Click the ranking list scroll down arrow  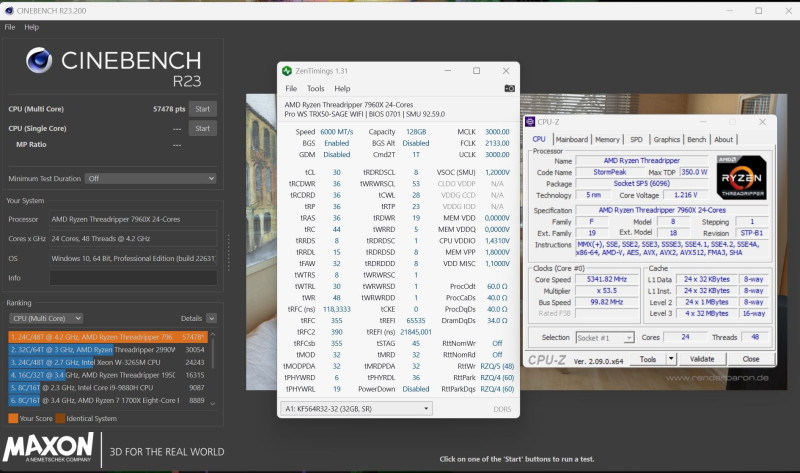[213, 404]
